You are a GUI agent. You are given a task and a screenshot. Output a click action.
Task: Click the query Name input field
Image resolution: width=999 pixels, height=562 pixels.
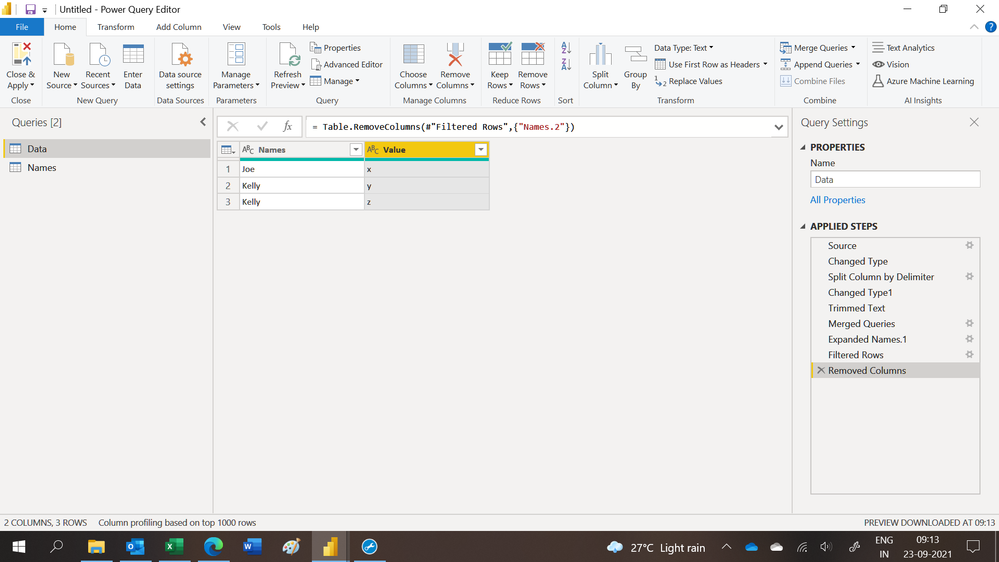[x=895, y=180]
